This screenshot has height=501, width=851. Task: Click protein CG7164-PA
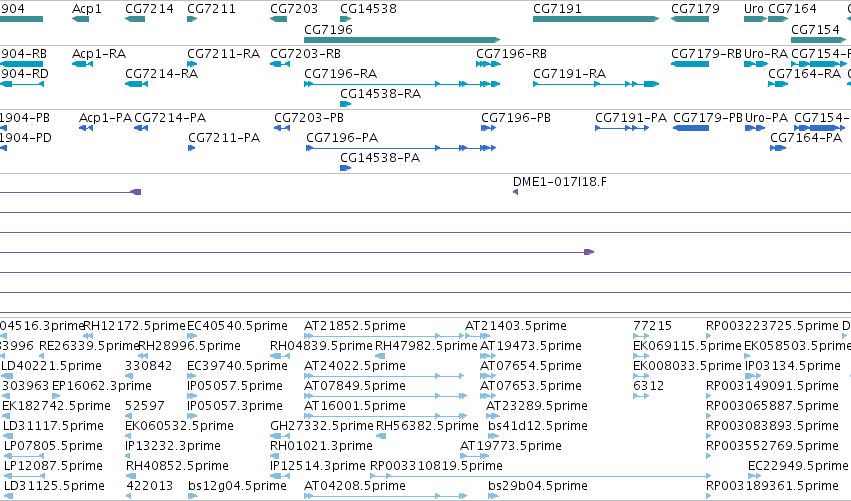coord(806,138)
